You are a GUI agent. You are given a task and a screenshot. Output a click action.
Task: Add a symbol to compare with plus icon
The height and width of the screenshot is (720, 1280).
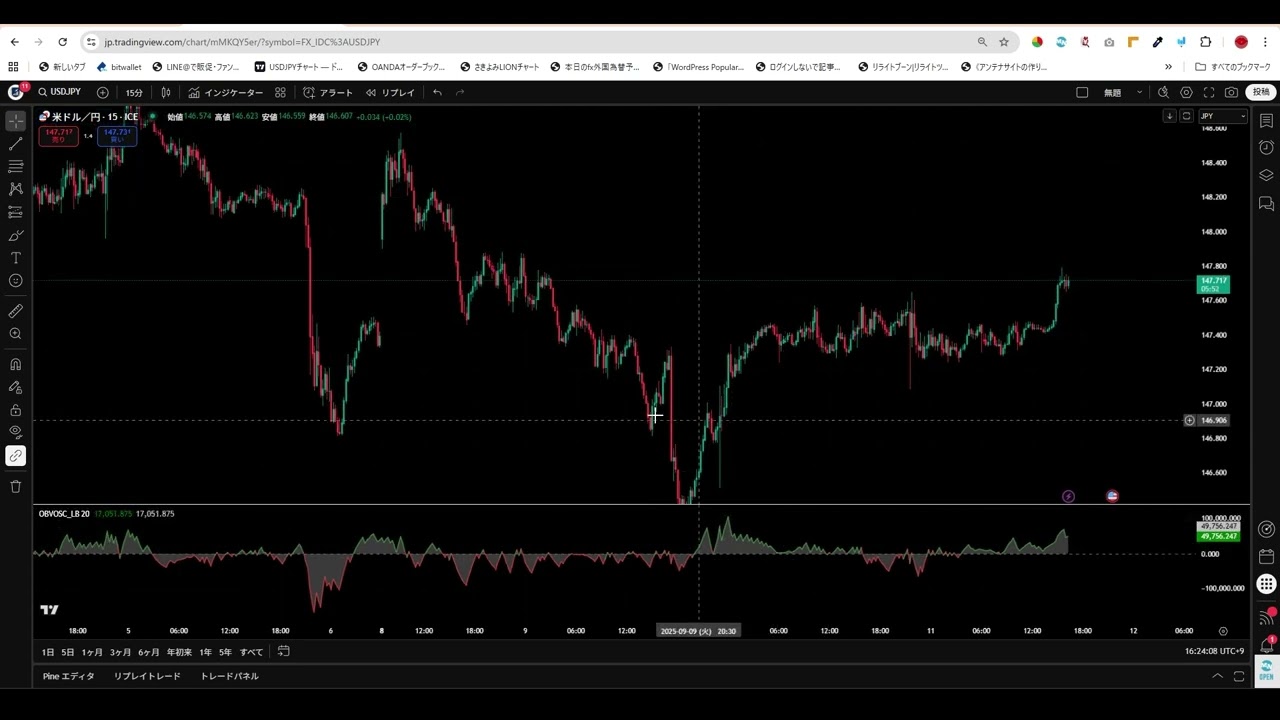click(102, 92)
